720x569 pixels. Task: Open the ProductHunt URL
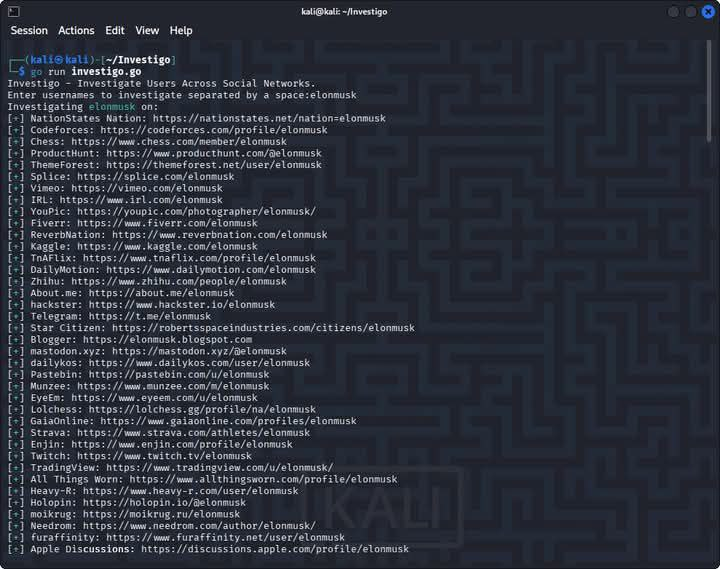click(214, 153)
